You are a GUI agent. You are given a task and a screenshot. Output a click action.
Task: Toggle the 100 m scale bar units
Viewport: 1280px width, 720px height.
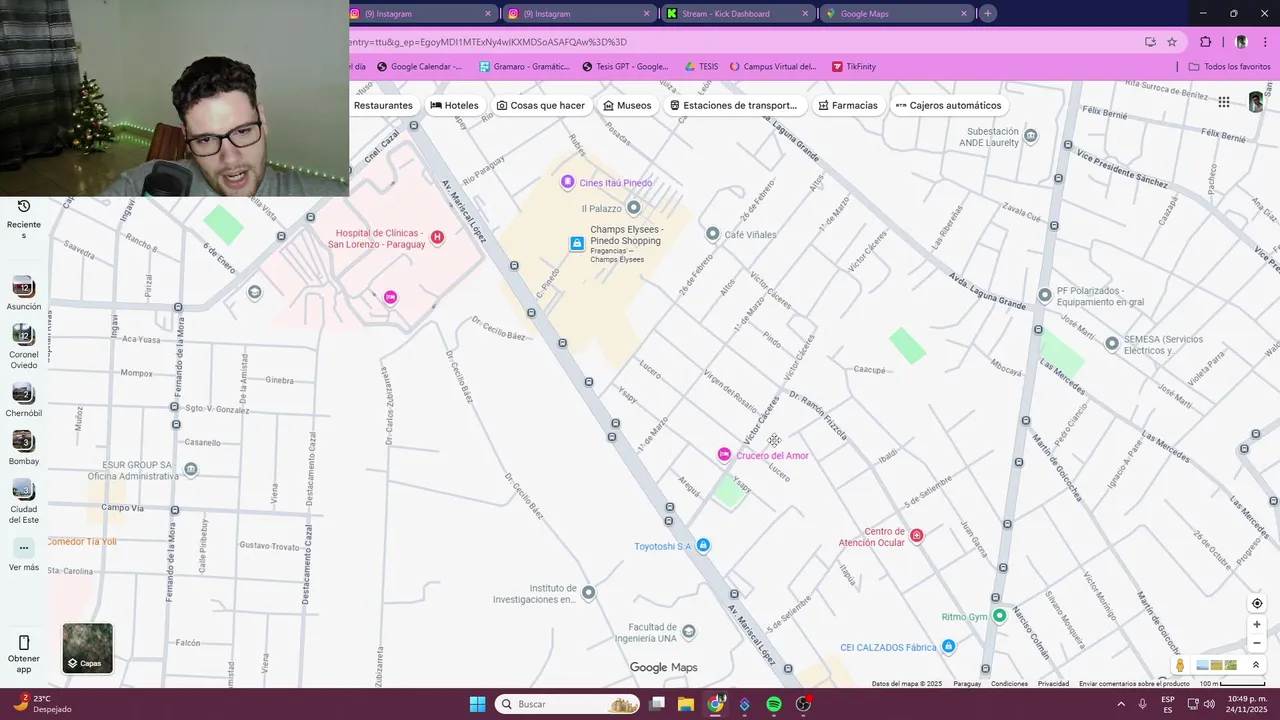coord(1232,684)
